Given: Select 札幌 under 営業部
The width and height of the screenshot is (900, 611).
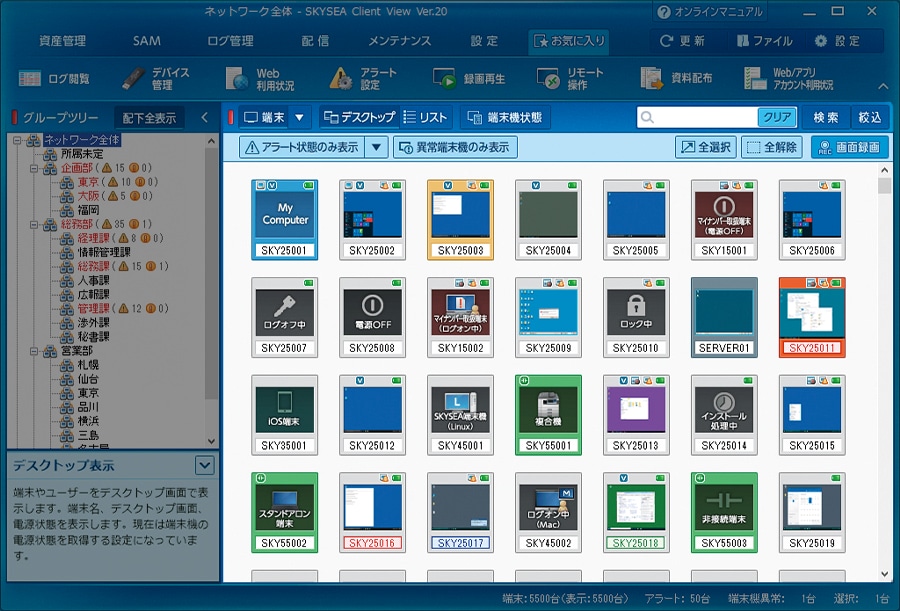Looking at the screenshot, I should 88,365.
